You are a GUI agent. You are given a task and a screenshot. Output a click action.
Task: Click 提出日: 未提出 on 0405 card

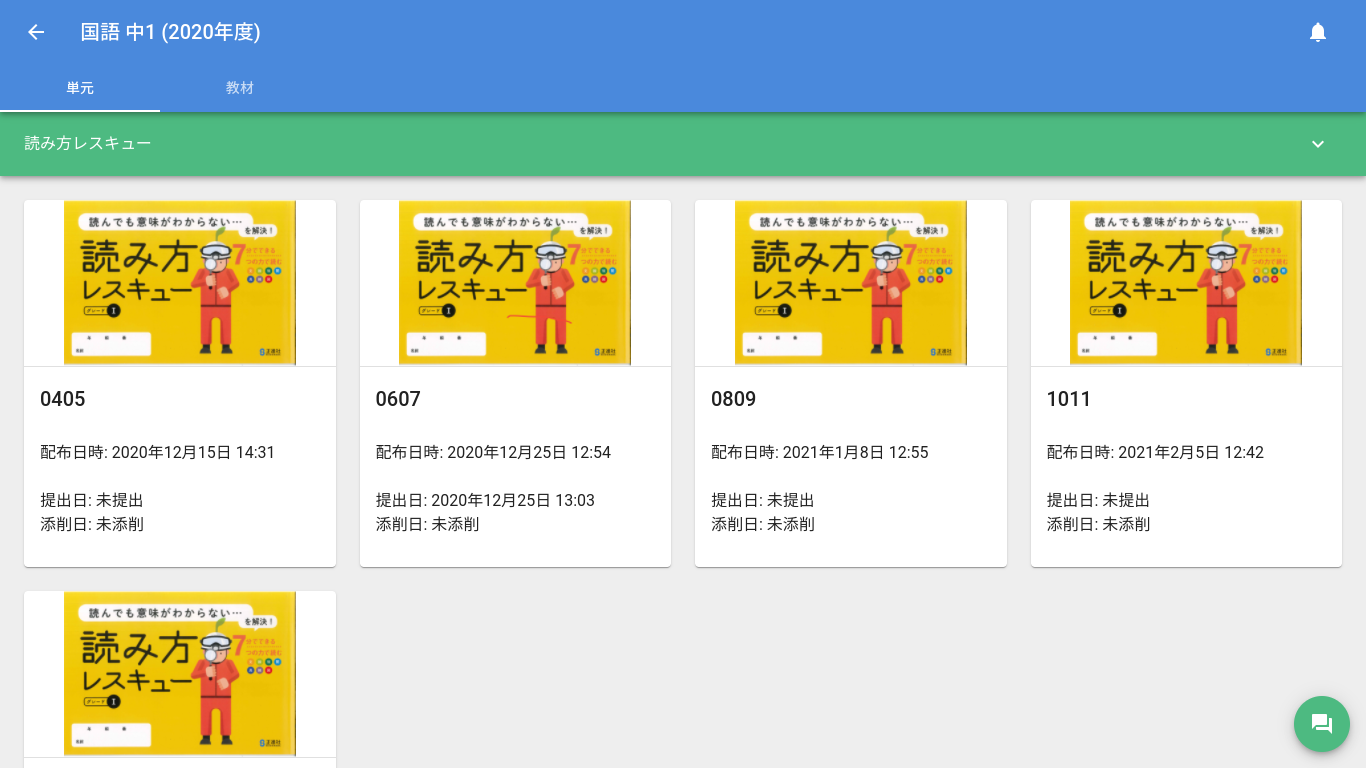pos(92,500)
